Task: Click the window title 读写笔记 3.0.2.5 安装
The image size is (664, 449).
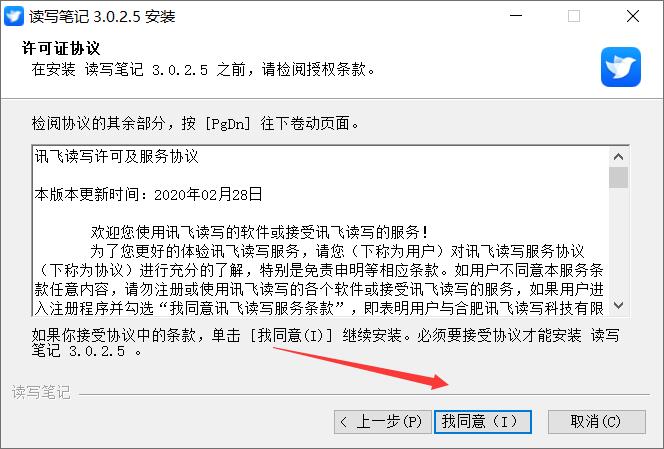Action: (102, 17)
